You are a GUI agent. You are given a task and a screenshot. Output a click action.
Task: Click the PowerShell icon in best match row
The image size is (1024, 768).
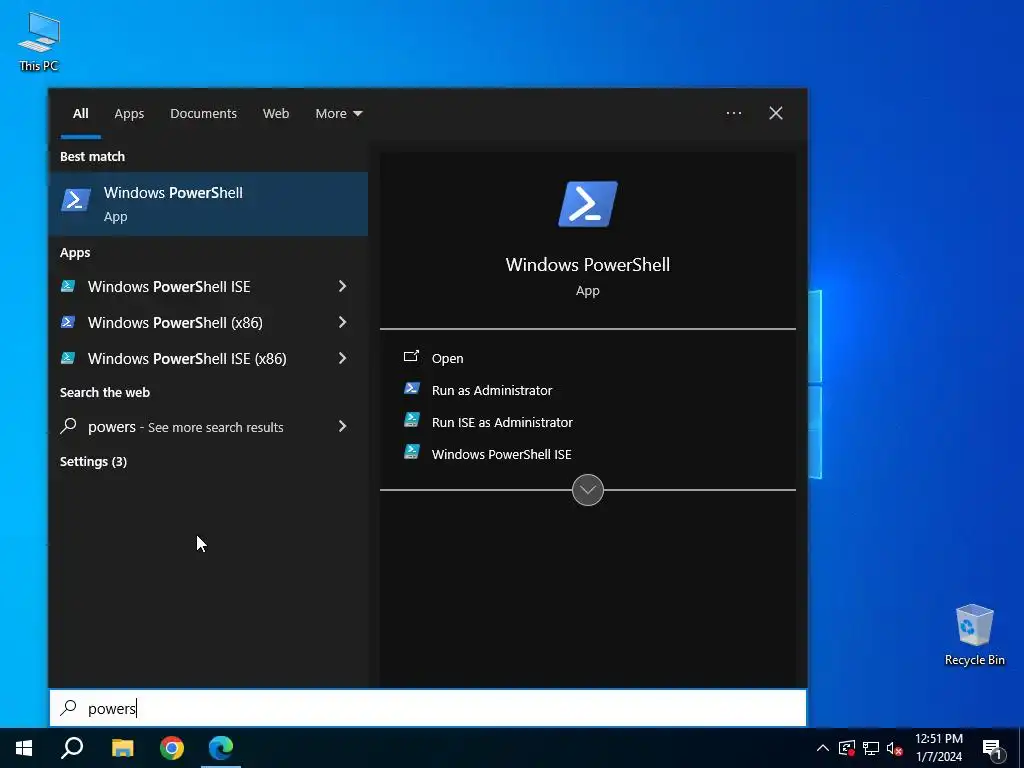coord(76,200)
